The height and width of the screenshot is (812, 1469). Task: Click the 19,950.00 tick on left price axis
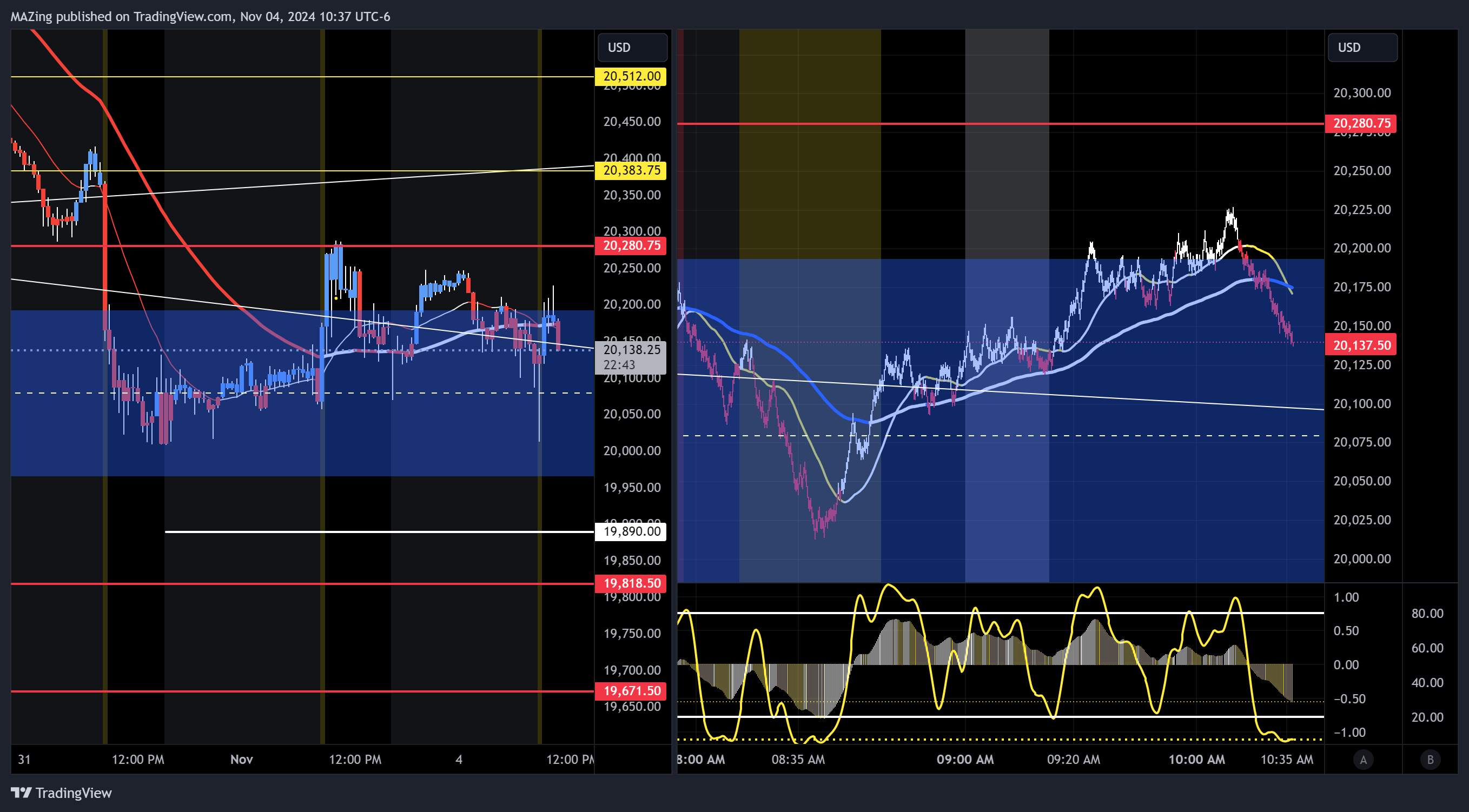(x=632, y=487)
